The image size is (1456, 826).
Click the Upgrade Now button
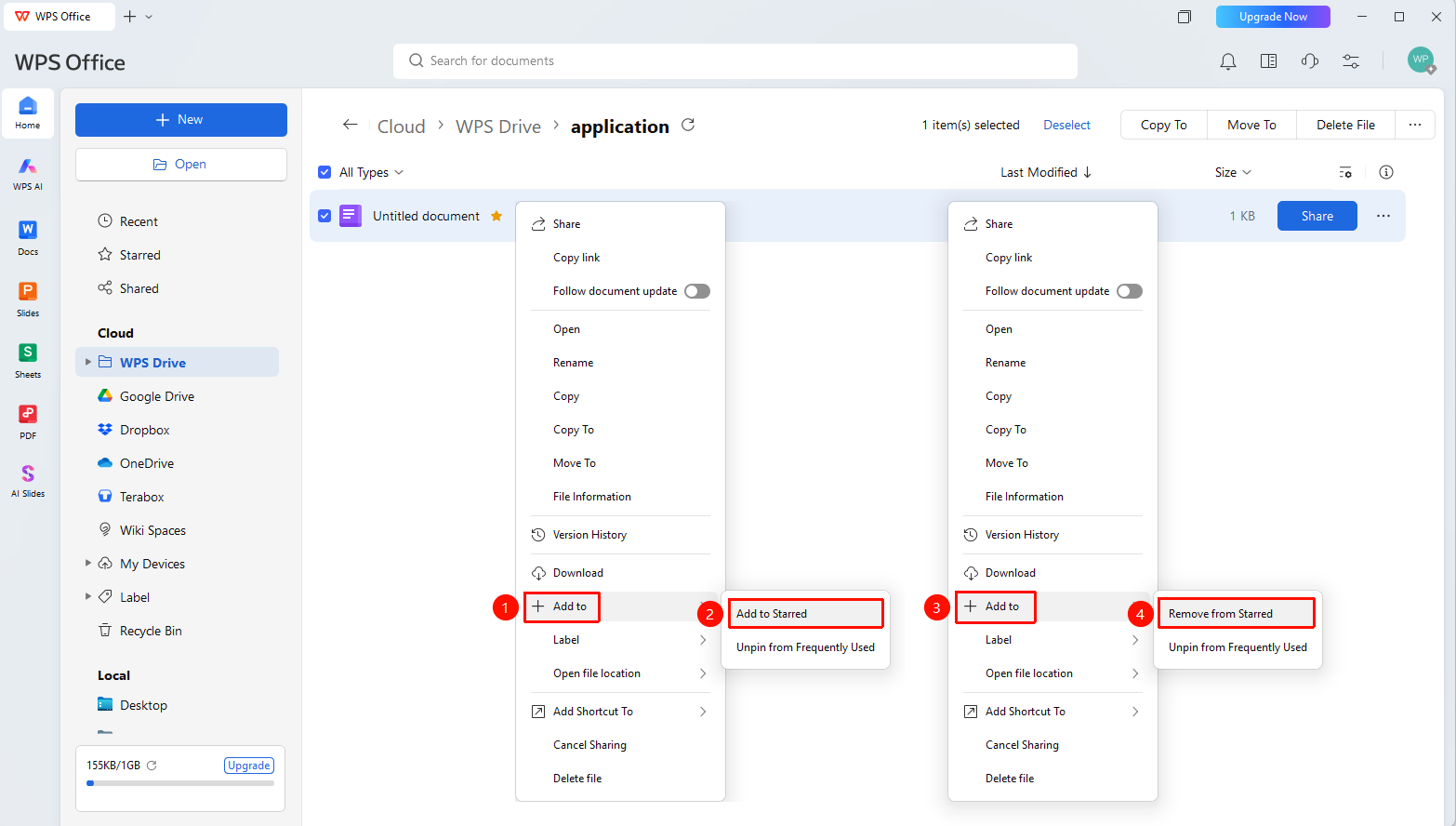[x=1273, y=17]
